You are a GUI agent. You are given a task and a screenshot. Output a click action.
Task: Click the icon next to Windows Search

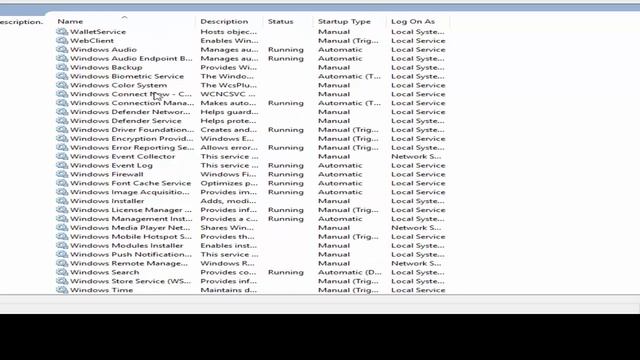pyautogui.click(x=62, y=272)
